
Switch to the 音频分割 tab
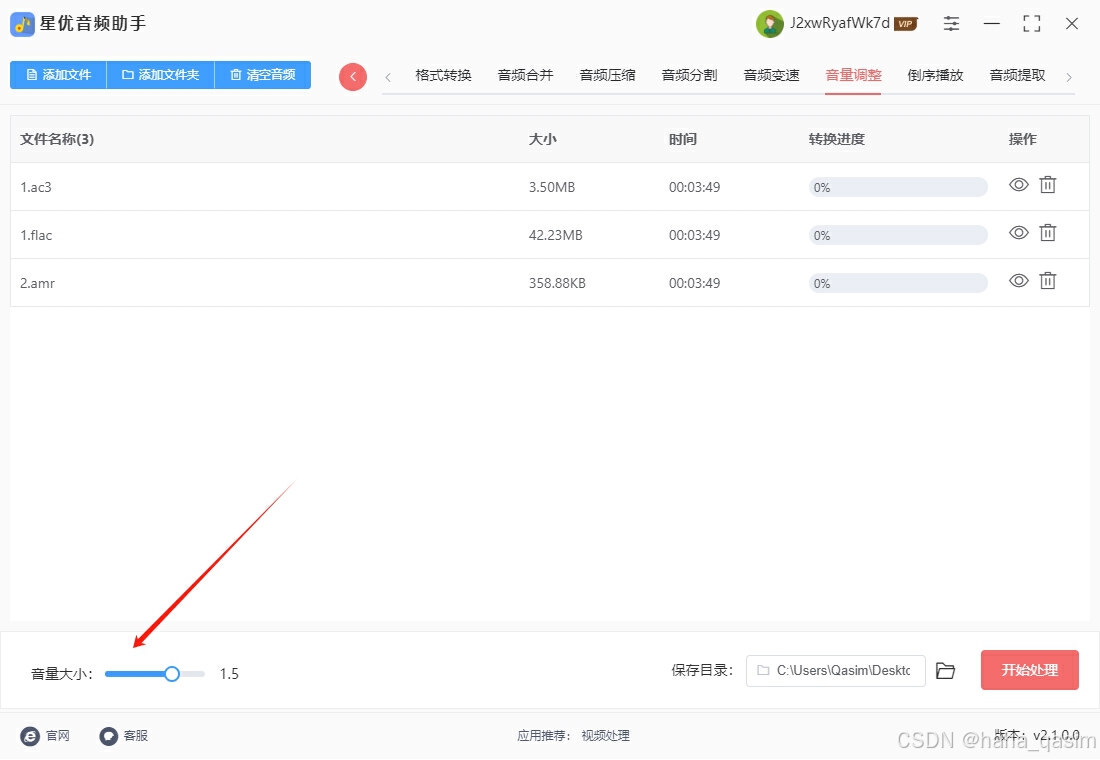(x=689, y=75)
